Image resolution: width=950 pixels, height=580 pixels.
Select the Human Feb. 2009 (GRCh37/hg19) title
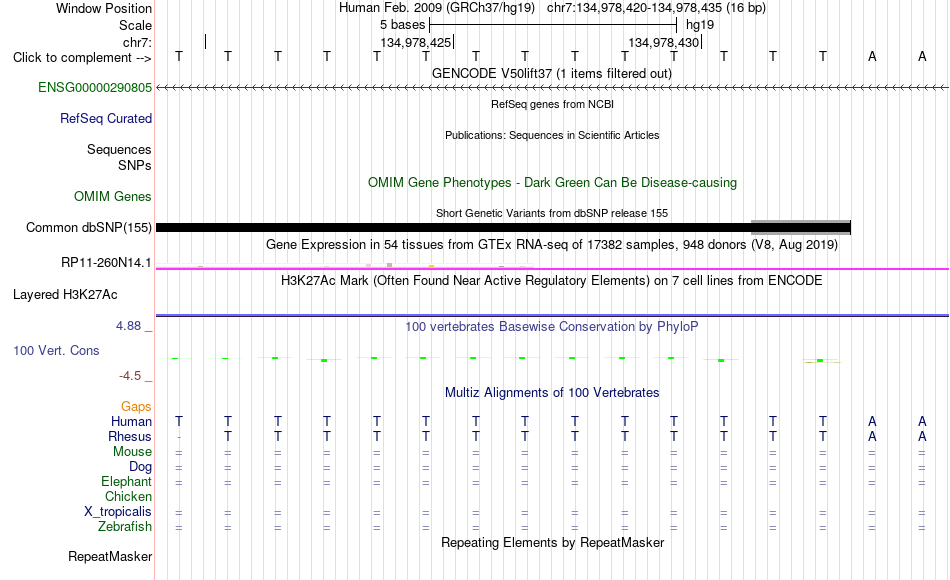coord(437,8)
